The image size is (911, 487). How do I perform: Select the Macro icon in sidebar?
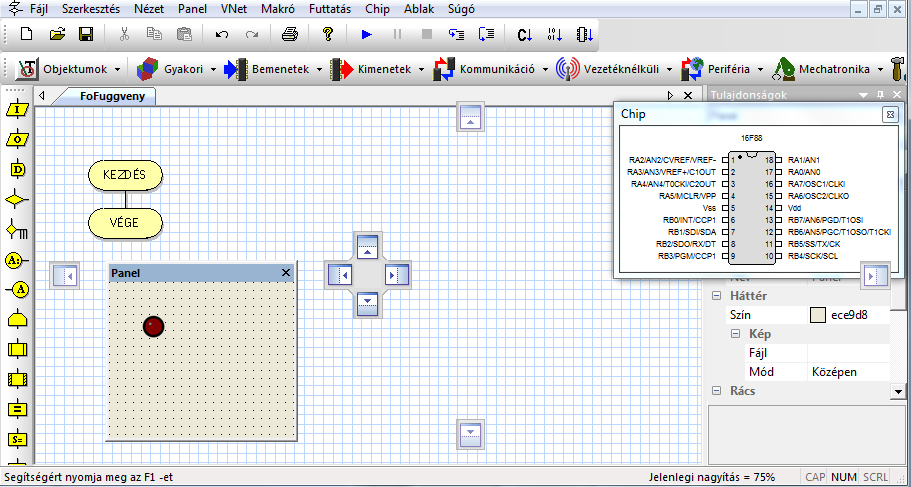[x=17, y=349]
